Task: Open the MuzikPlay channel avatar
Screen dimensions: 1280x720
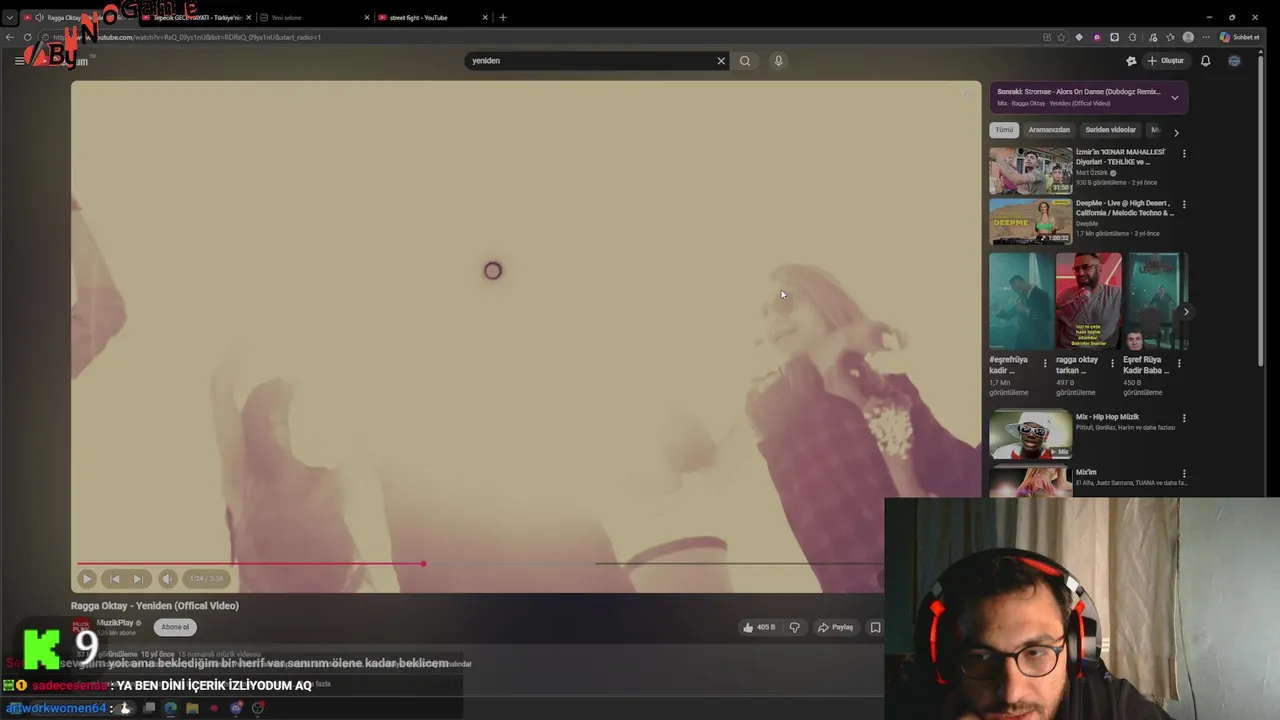Action: [x=80, y=627]
